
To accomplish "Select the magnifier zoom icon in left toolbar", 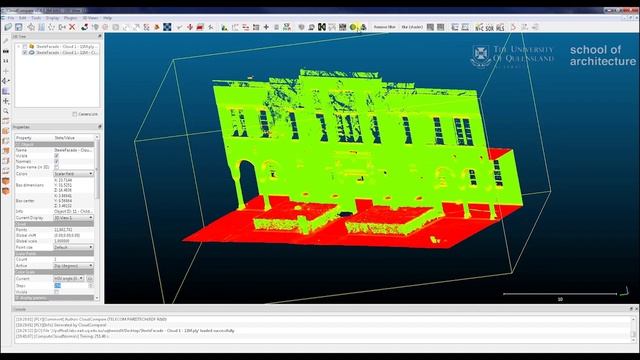I will [x=6, y=111].
